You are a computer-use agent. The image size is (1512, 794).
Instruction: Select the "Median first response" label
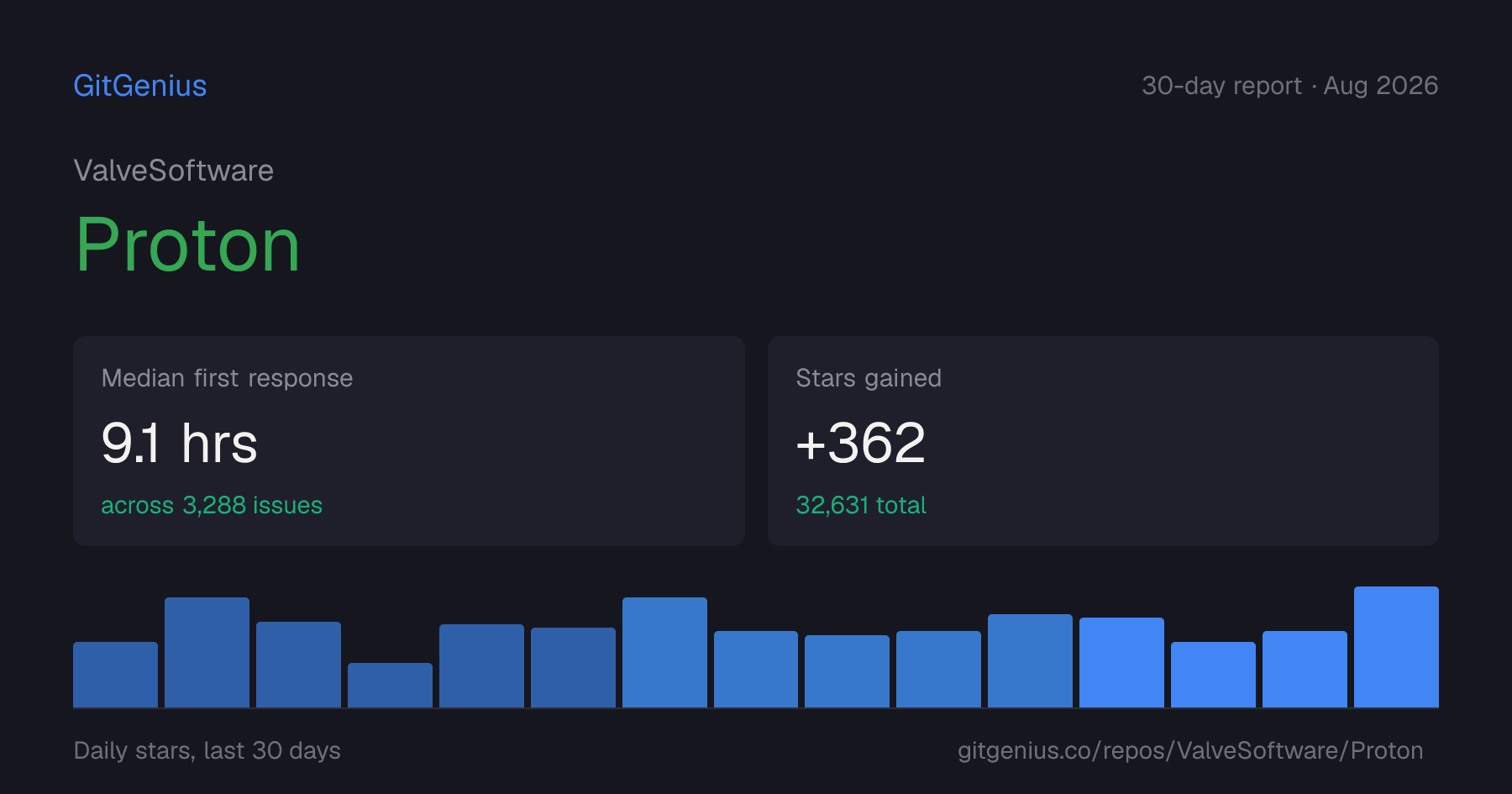pyautogui.click(x=227, y=378)
